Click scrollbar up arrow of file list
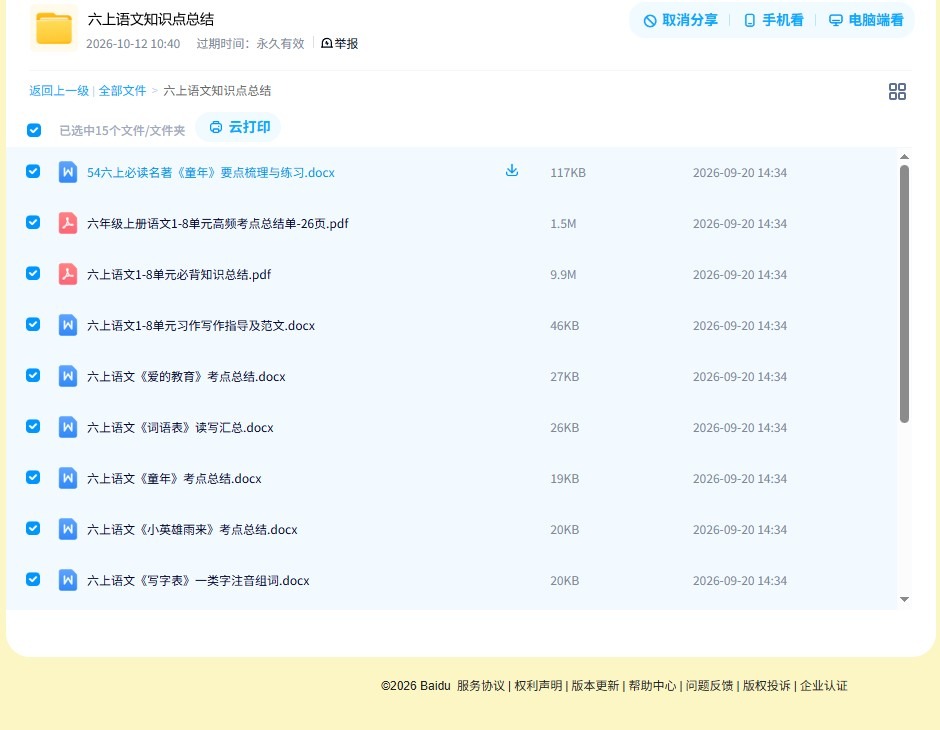The image size is (940, 730). click(x=904, y=156)
